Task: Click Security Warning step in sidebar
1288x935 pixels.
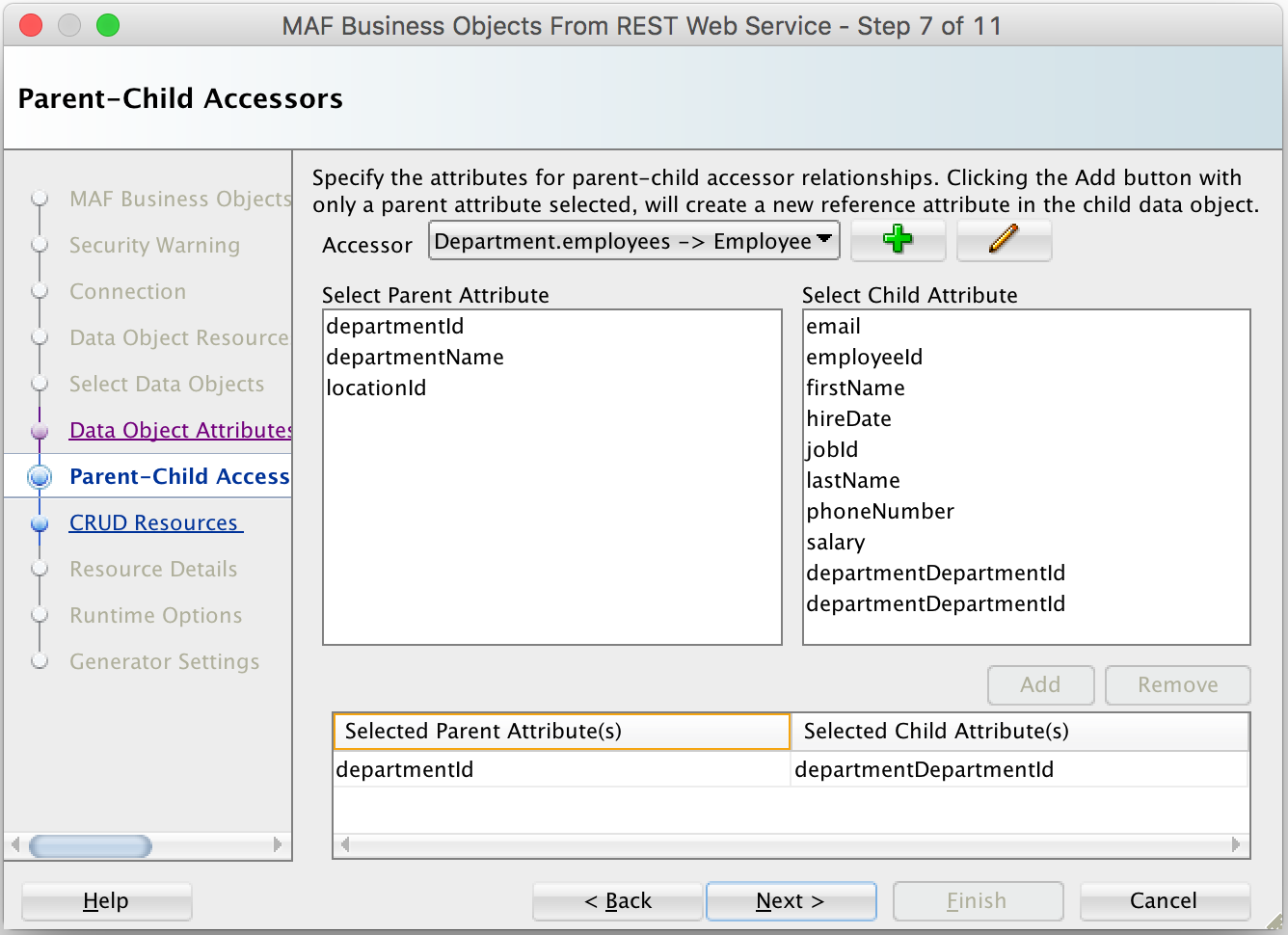Action: pyautogui.click(x=154, y=245)
